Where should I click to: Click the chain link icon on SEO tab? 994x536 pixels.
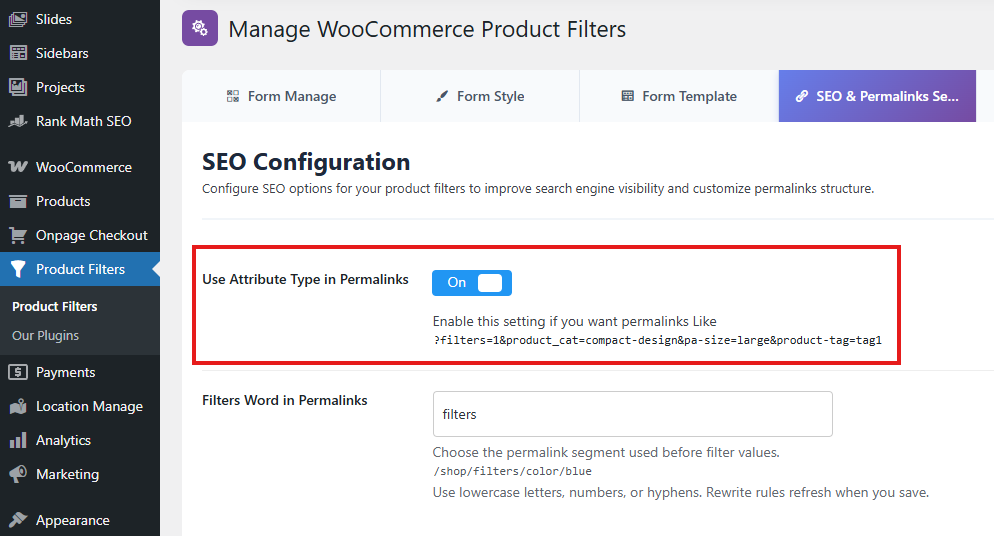coord(802,96)
